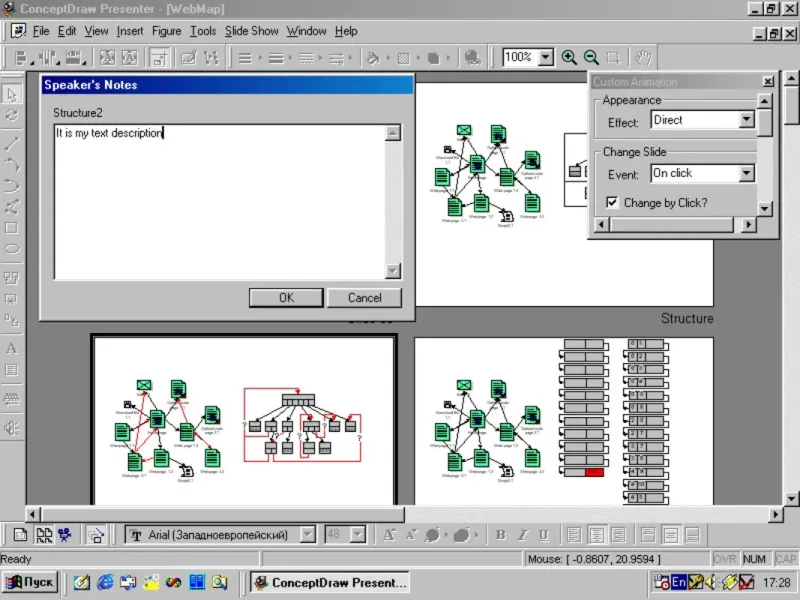Switch to single slide view icon
Viewport: 800px width, 600px height.
[x=20, y=535]
